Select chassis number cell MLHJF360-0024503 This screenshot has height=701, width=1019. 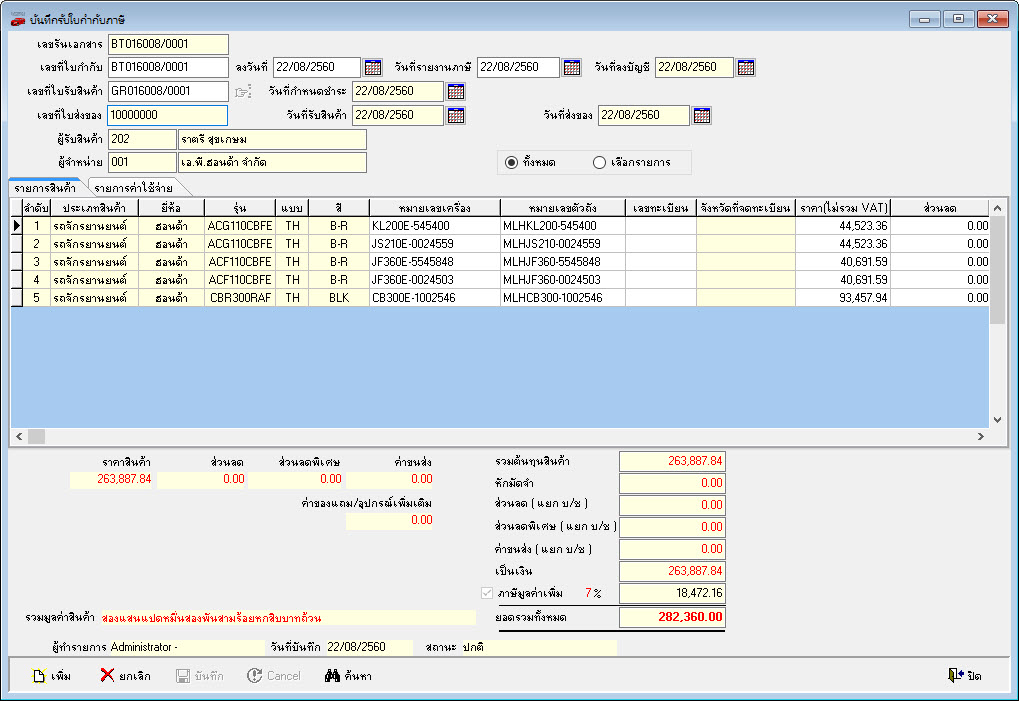(563, 280)
